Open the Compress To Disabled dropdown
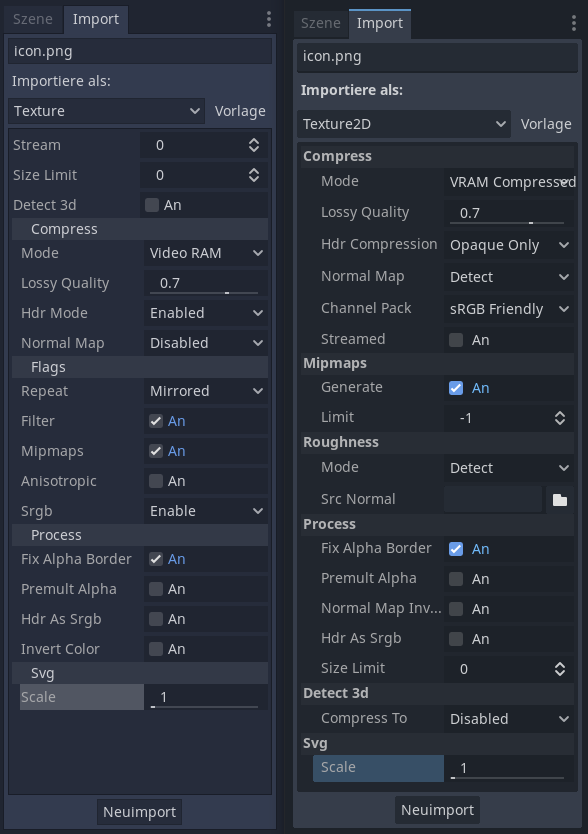The image size is (588, 834). pyautogui.click(x=509, y=718)
